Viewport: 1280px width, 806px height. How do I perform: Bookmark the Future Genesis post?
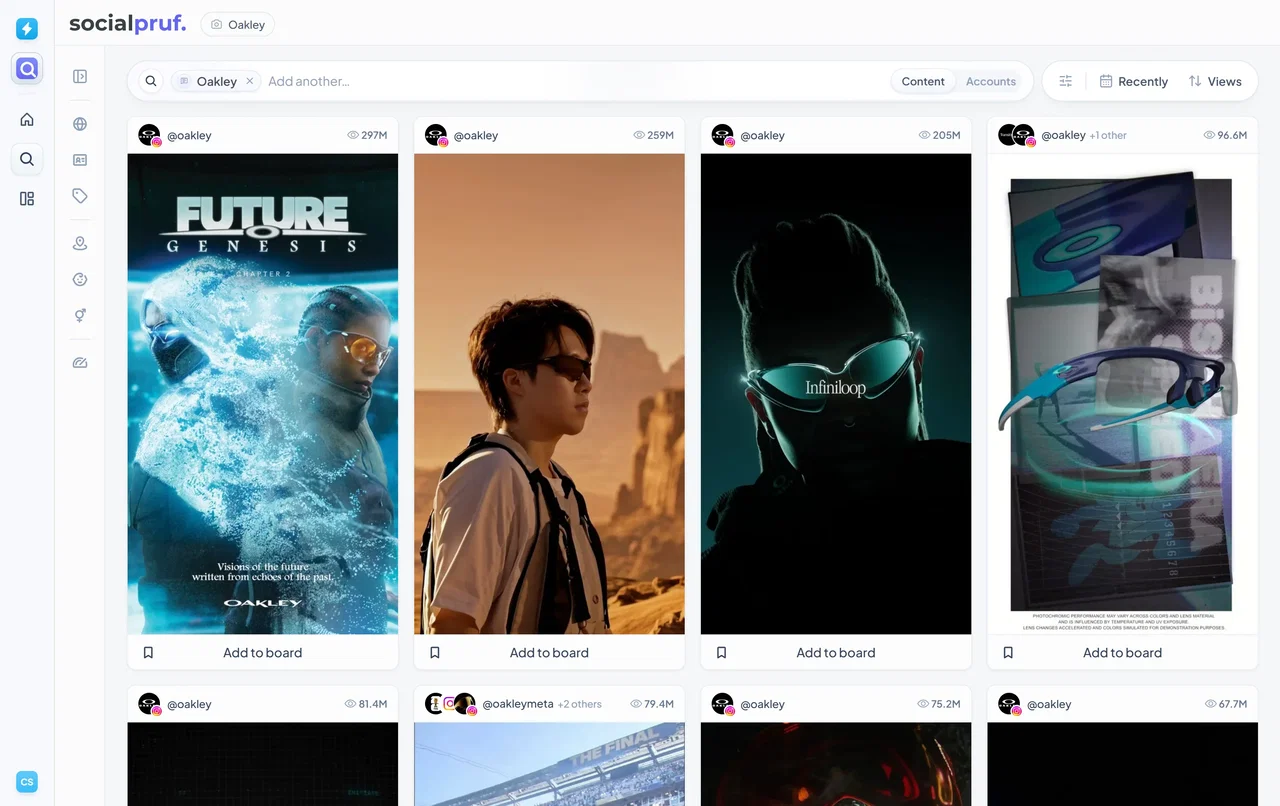tap(148, 652)
